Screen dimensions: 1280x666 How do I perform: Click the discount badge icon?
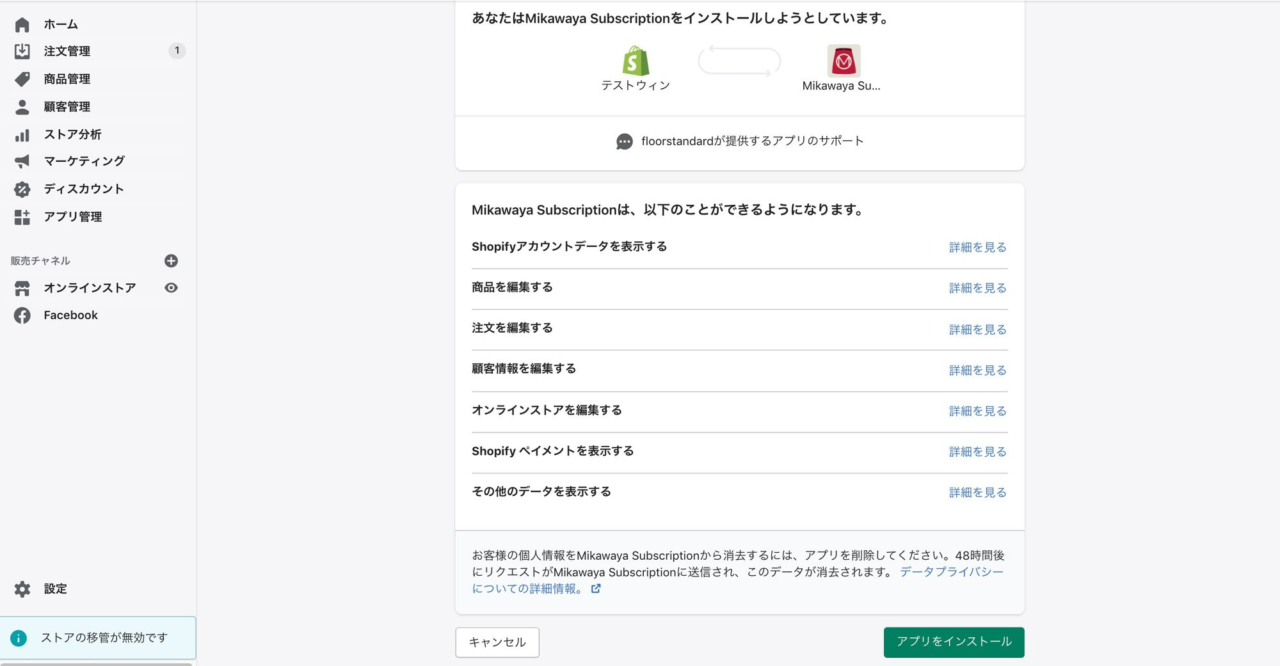[x=22, y=189]
